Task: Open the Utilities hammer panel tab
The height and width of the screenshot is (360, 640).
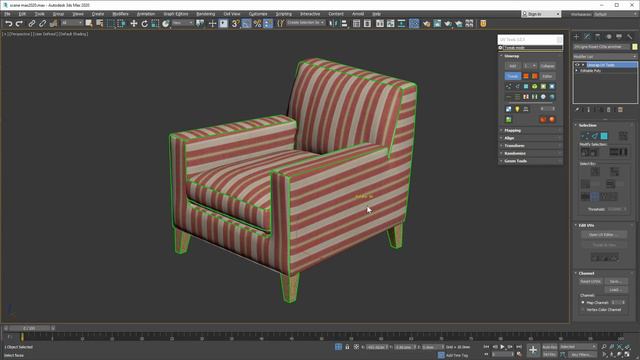Action: click(x=630, y=37)
